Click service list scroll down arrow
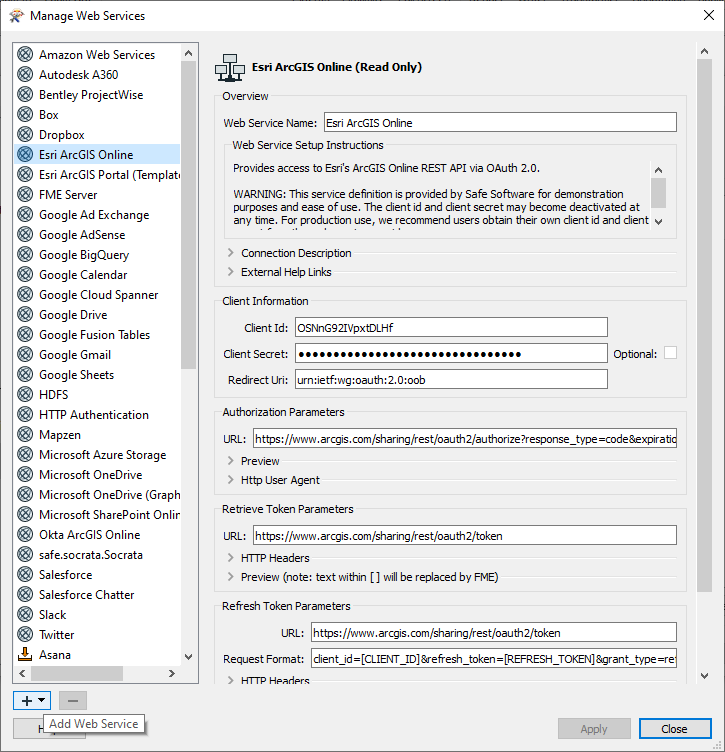The height and width of the screenshot is (752, 725). [x=188, y=657]
